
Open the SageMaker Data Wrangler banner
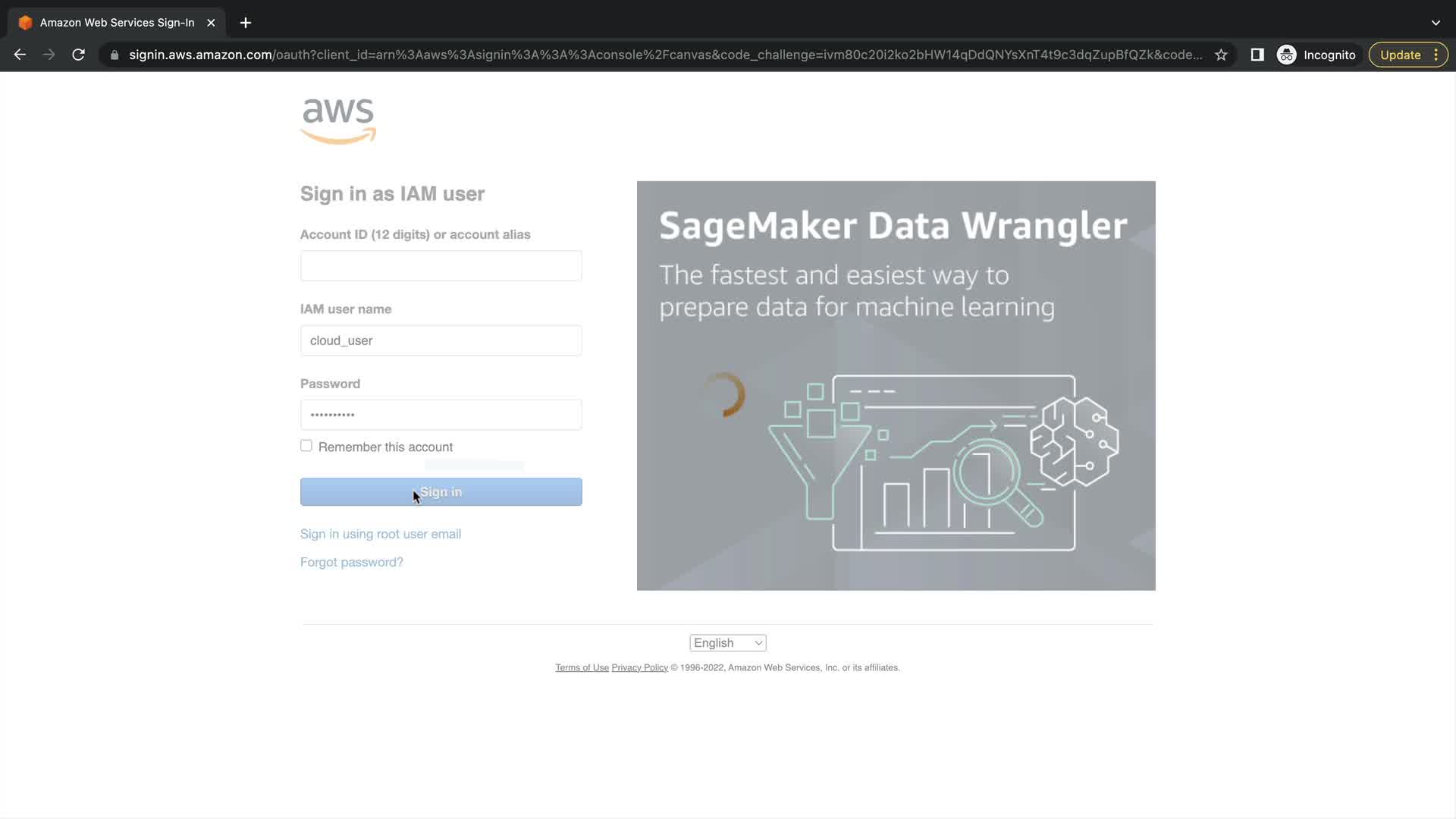896,385
